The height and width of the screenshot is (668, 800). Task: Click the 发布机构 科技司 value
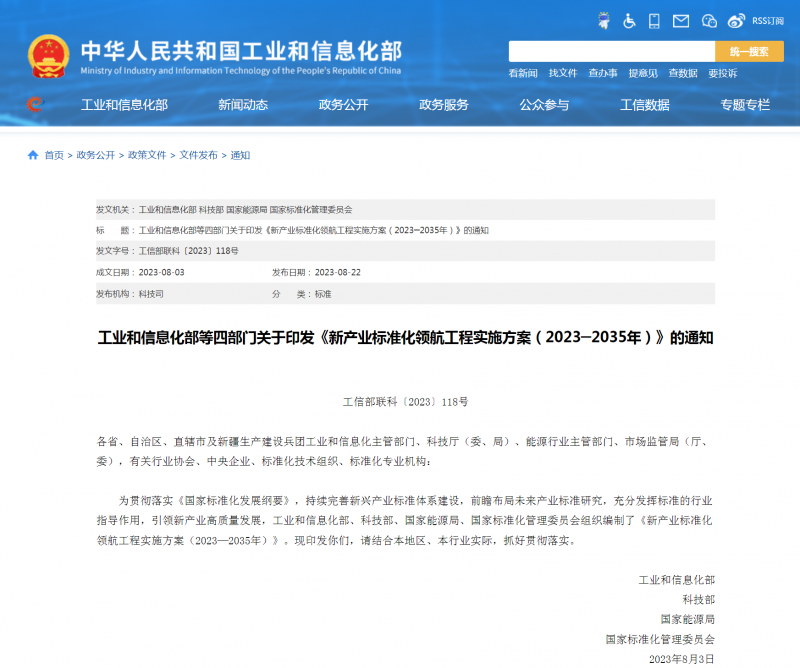coord(151,294)
